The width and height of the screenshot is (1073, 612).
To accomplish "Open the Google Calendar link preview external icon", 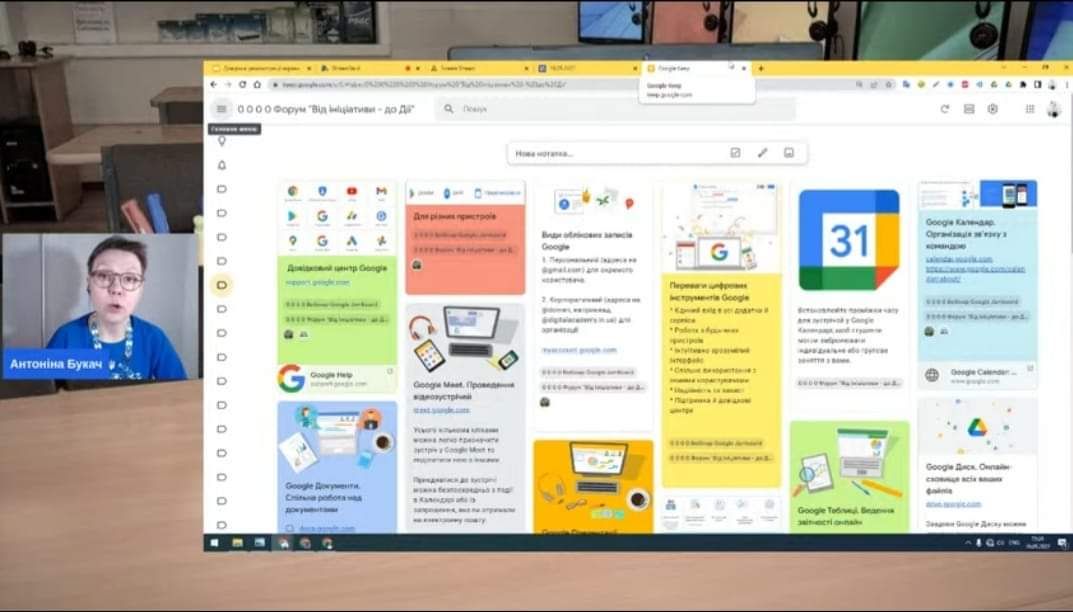I will click(1030, 369).
